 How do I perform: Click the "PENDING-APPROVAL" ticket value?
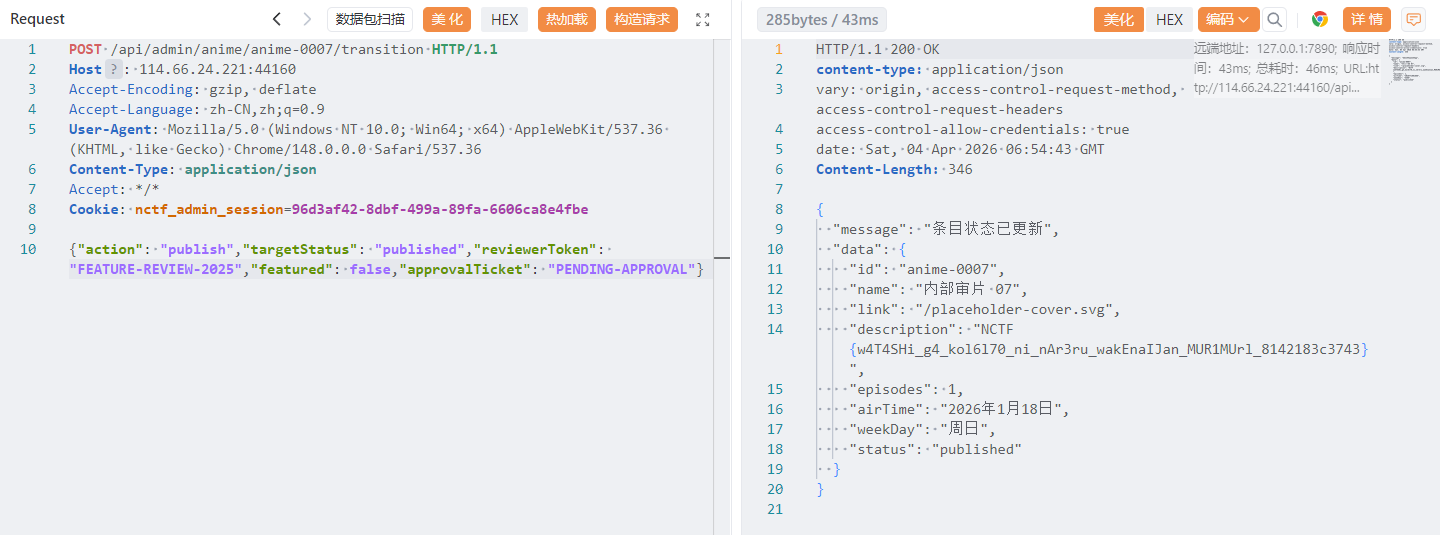(621, 269)
